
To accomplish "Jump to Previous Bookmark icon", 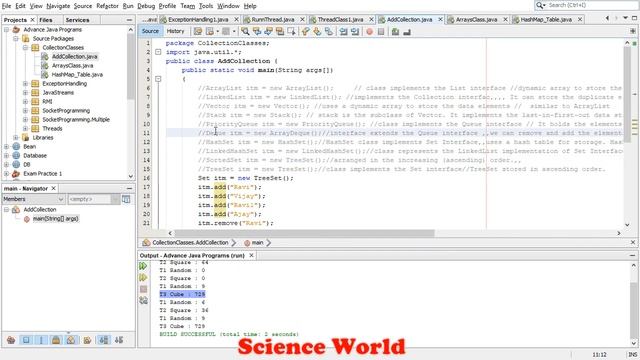I will pyautogui.click(x=306, y=31).
